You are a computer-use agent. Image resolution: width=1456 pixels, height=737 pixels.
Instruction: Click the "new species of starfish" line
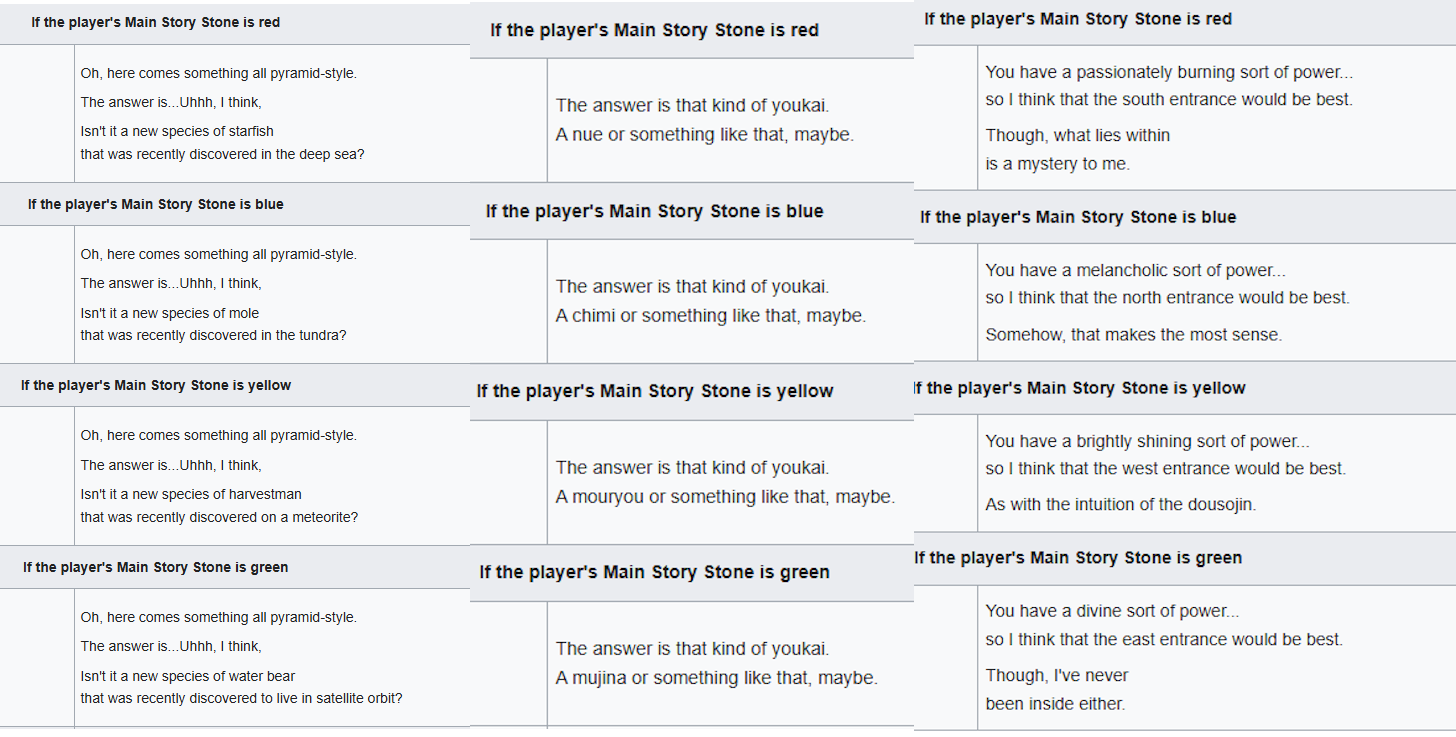click(177, 131)
